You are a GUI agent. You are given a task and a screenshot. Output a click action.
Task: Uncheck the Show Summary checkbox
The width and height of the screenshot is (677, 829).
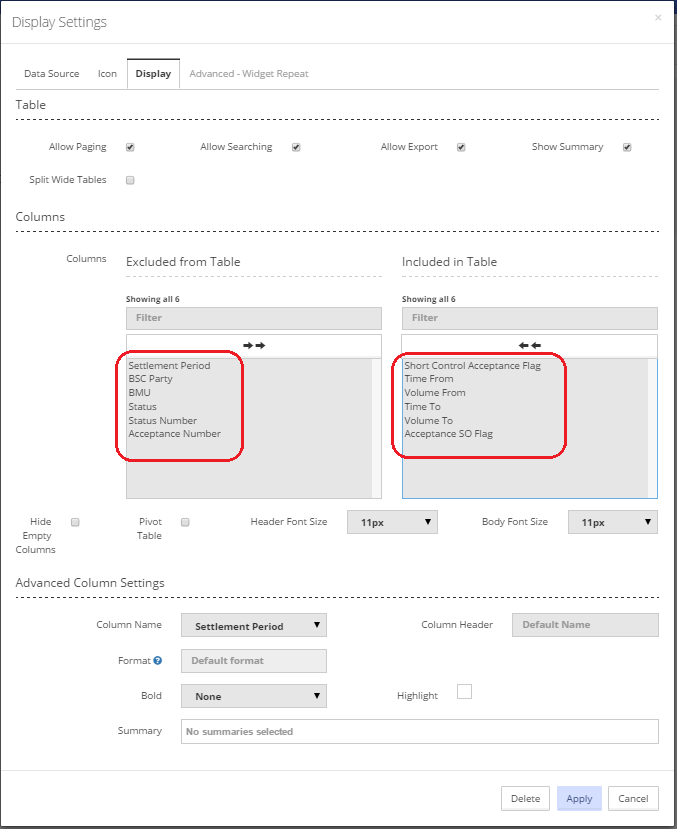point(627,148)
